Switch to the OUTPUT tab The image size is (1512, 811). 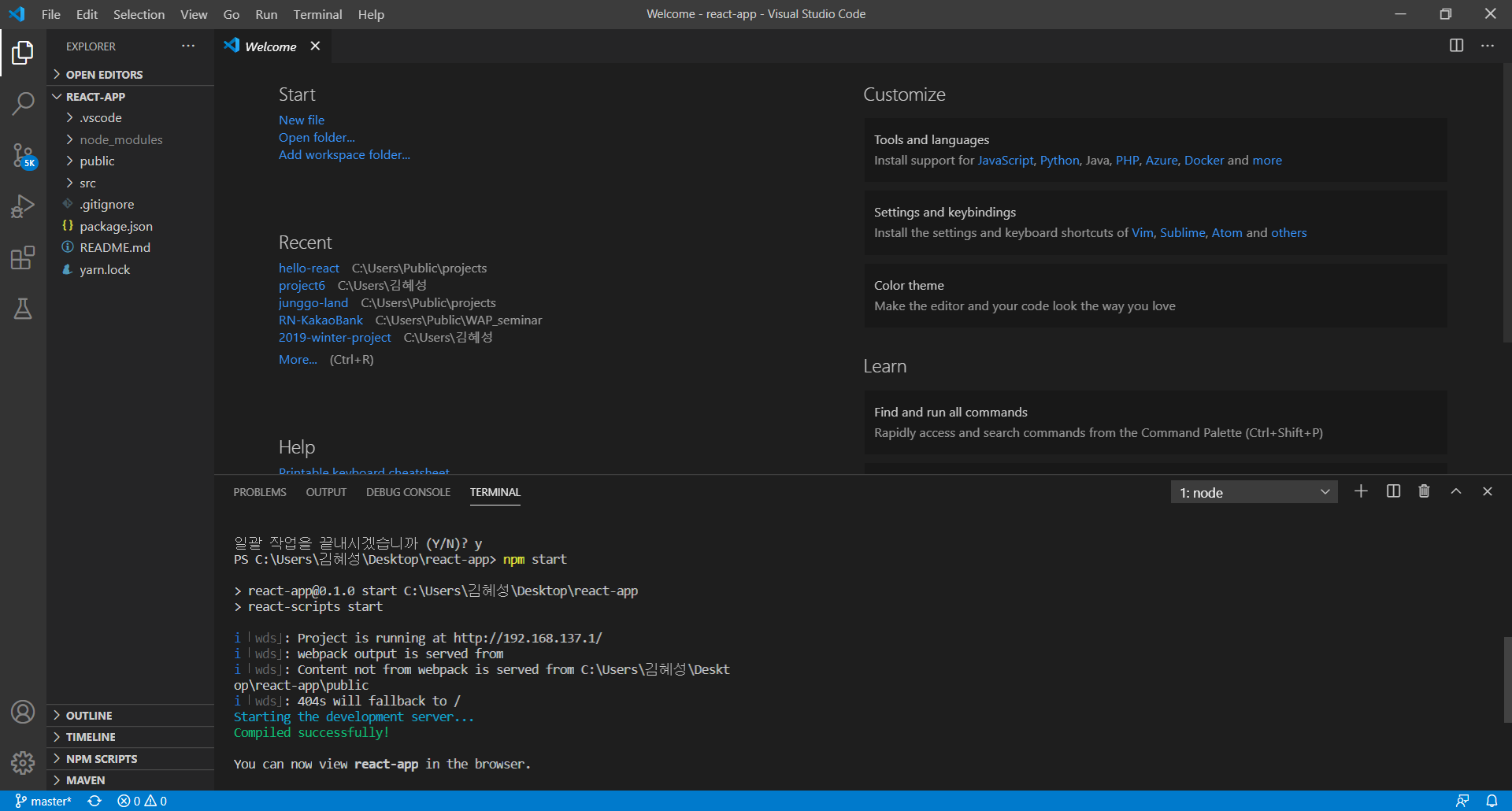[x=326, y=492]
